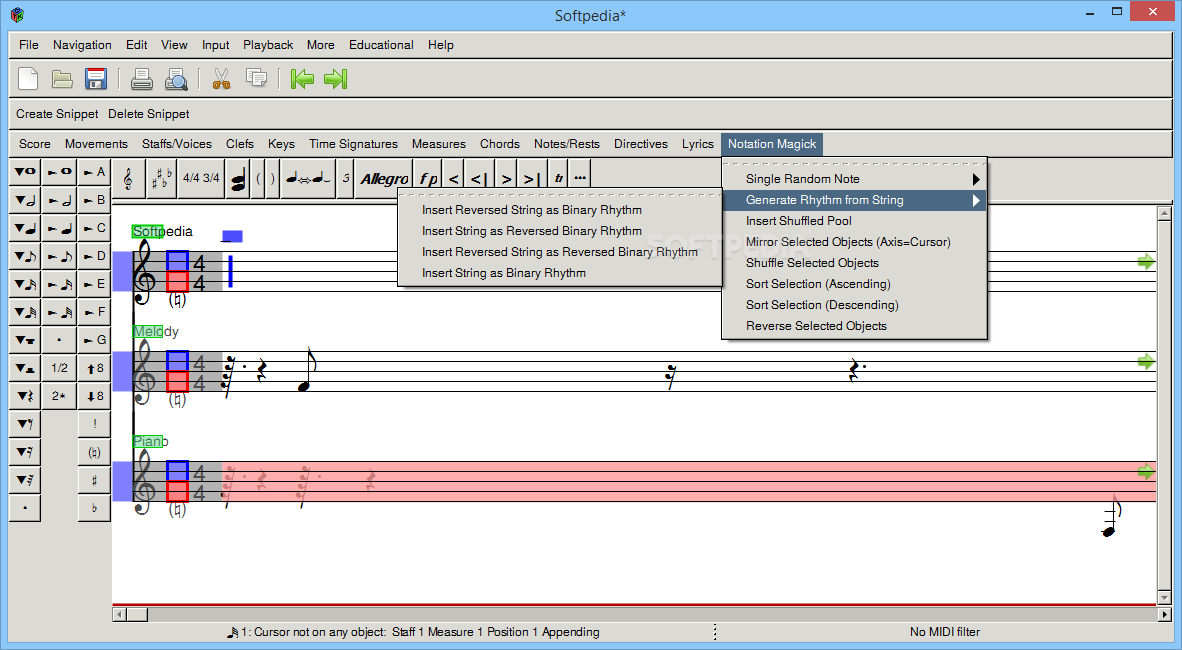Go to the last measure with the right green arrow
The image size is (1182, 650).
click(335, 78)
